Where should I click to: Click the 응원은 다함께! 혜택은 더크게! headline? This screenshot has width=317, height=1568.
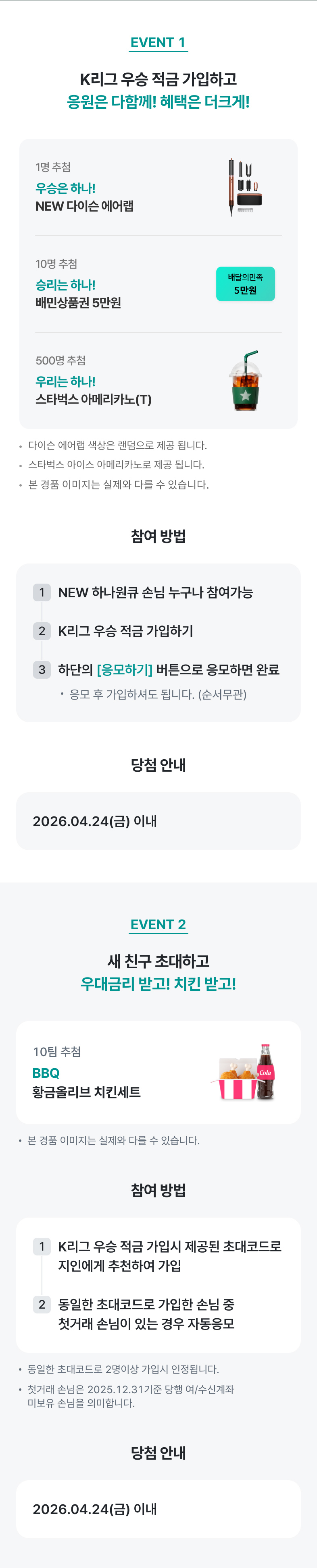158,101
